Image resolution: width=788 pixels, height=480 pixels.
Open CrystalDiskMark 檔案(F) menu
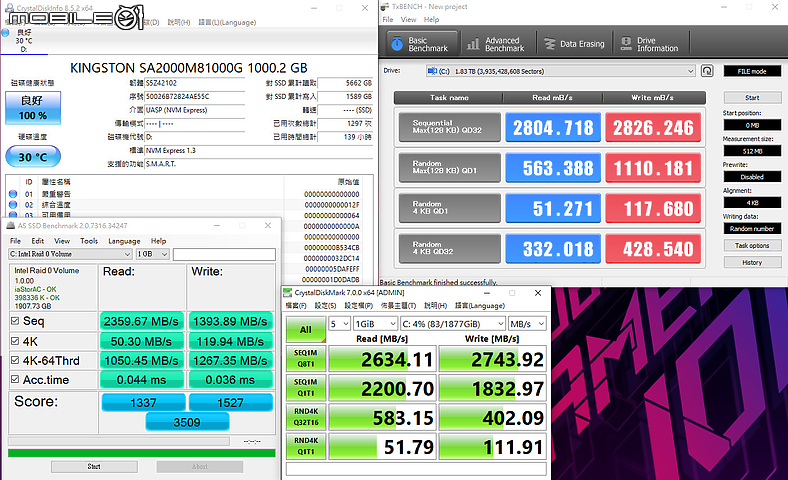click(296, 306)
